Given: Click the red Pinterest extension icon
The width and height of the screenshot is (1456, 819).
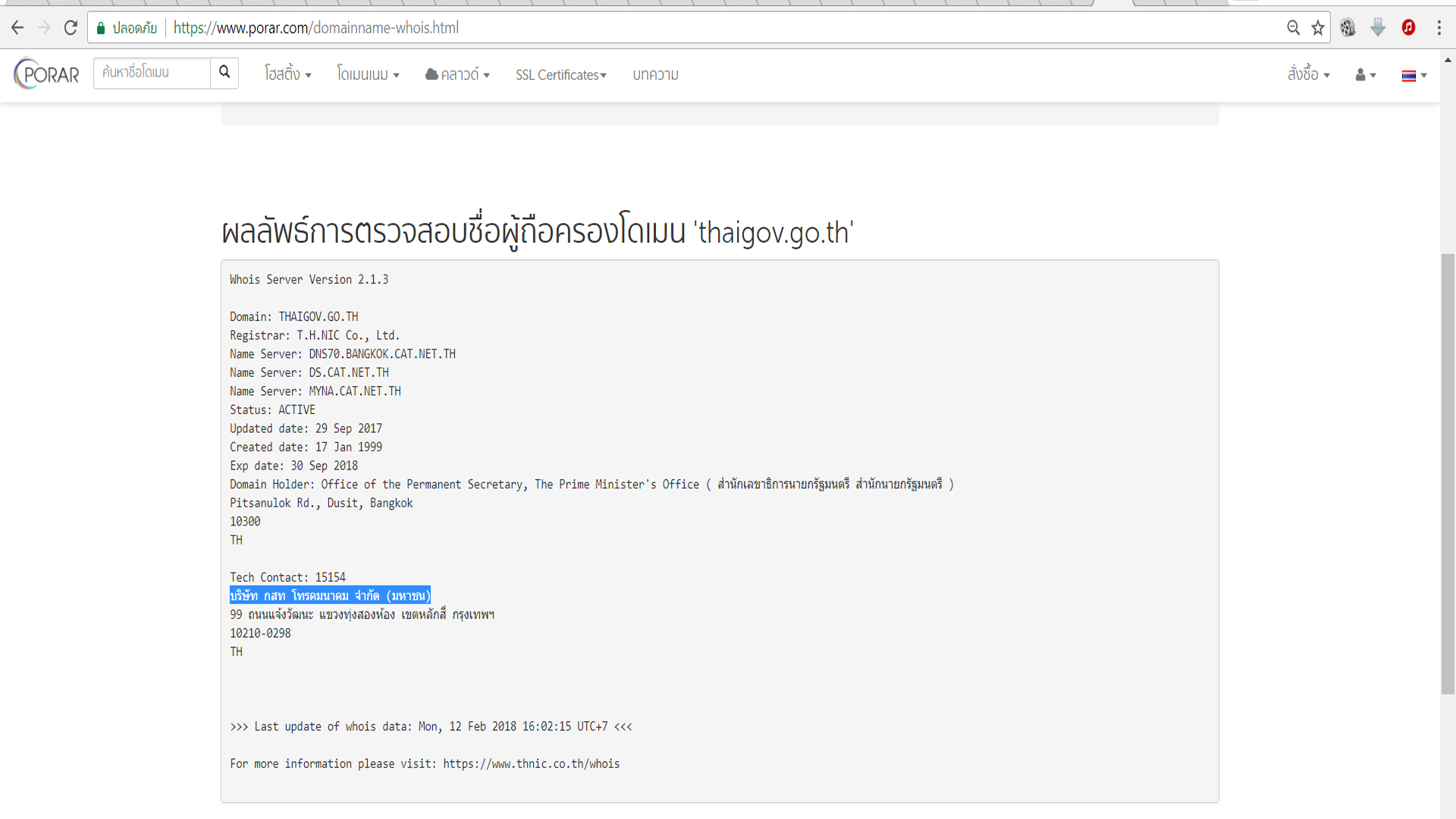Looking at the screenshot, I should click(x=1408, y=28).
